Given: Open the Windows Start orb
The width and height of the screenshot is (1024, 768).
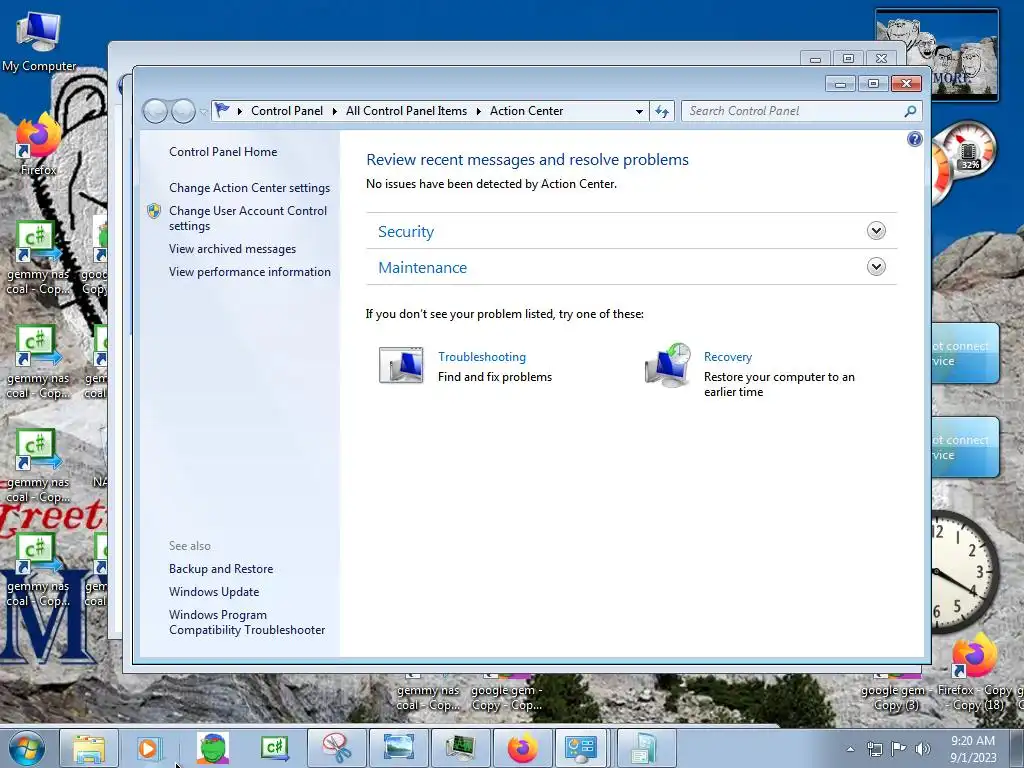Looking at the screenshot, I should pyautogui.click(x=26, y=748).
